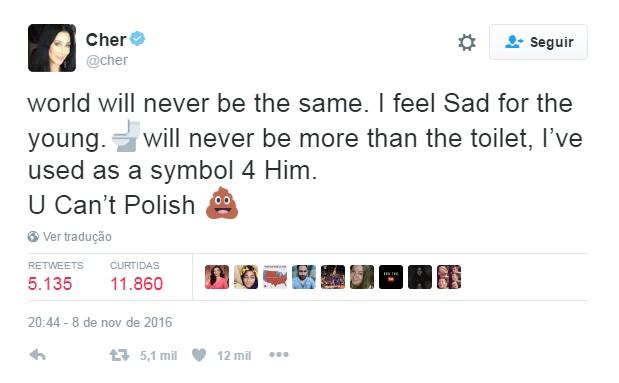
Task: Click the blue verified badge icon
Action: pyautogui.click(x=137, y=39)
